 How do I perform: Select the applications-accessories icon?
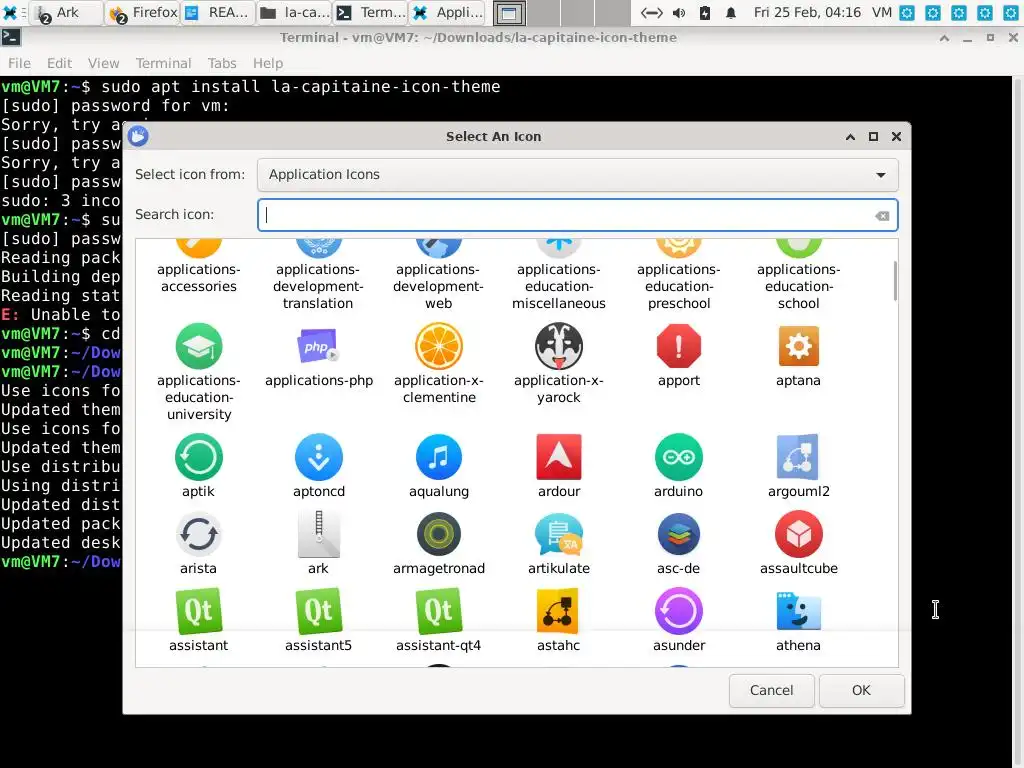coord(199,249)
